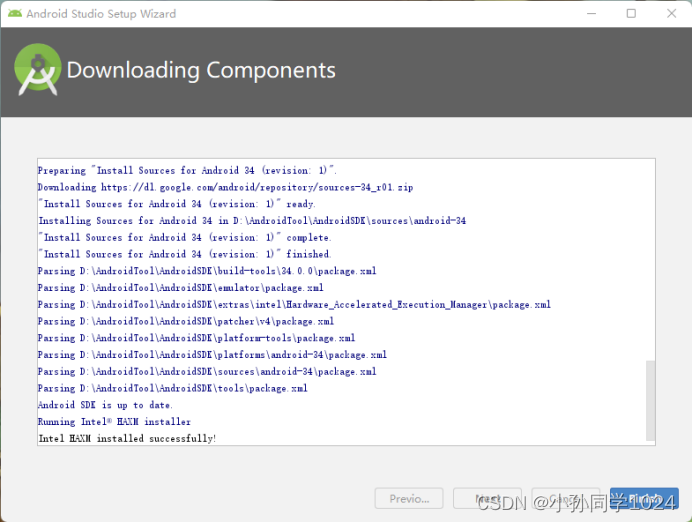The image size is (692, 522).
Task: Click the 'Preparing Install Sources' log line
Action: click(x=187, y=170)
